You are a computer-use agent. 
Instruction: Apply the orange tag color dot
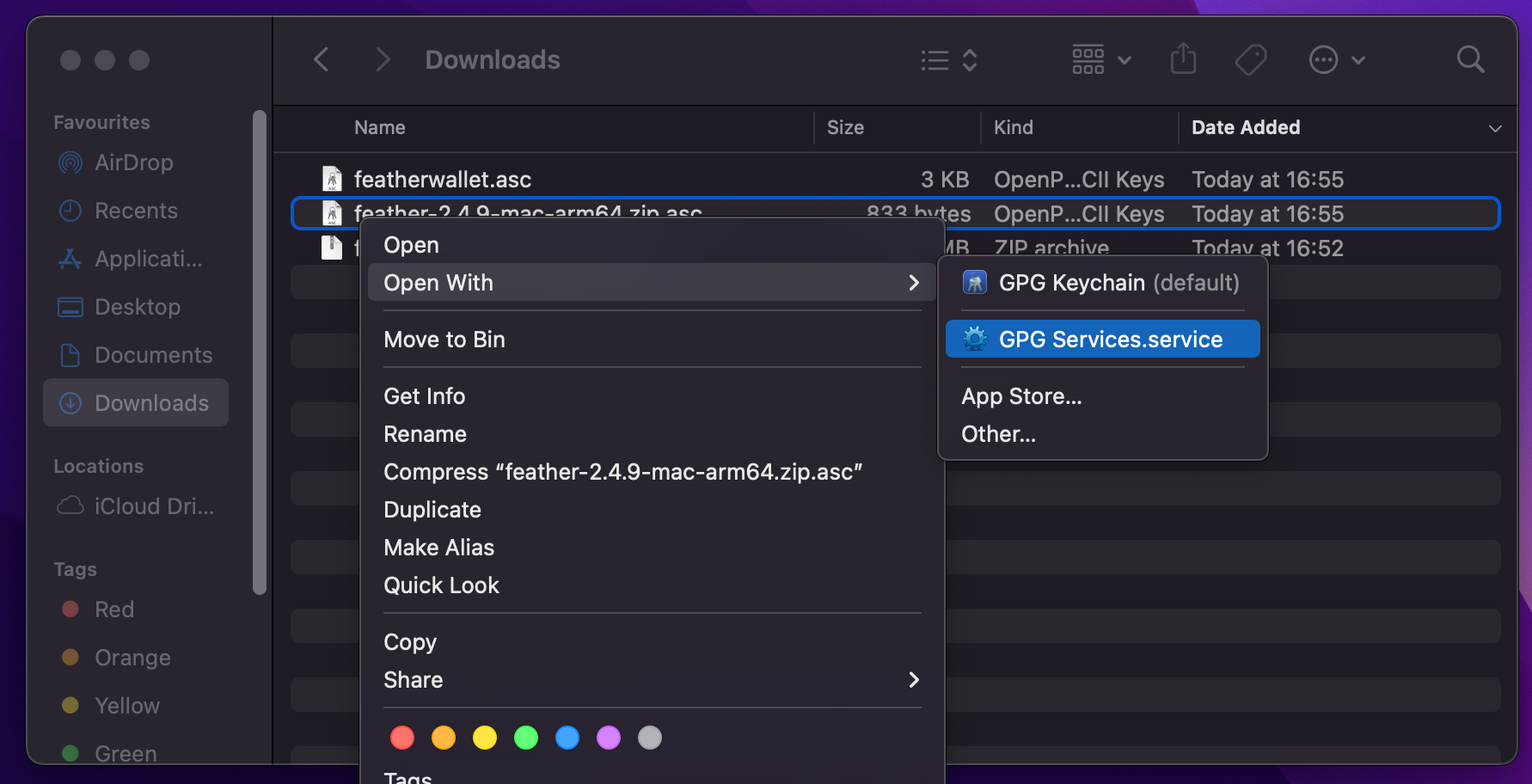pyautogui.click(x=444, y=738)
